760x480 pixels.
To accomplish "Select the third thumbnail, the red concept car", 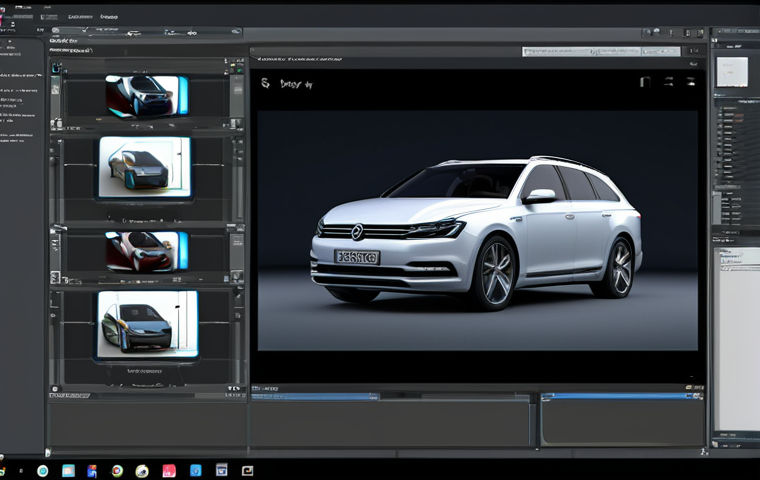I will tap(146, 251).
